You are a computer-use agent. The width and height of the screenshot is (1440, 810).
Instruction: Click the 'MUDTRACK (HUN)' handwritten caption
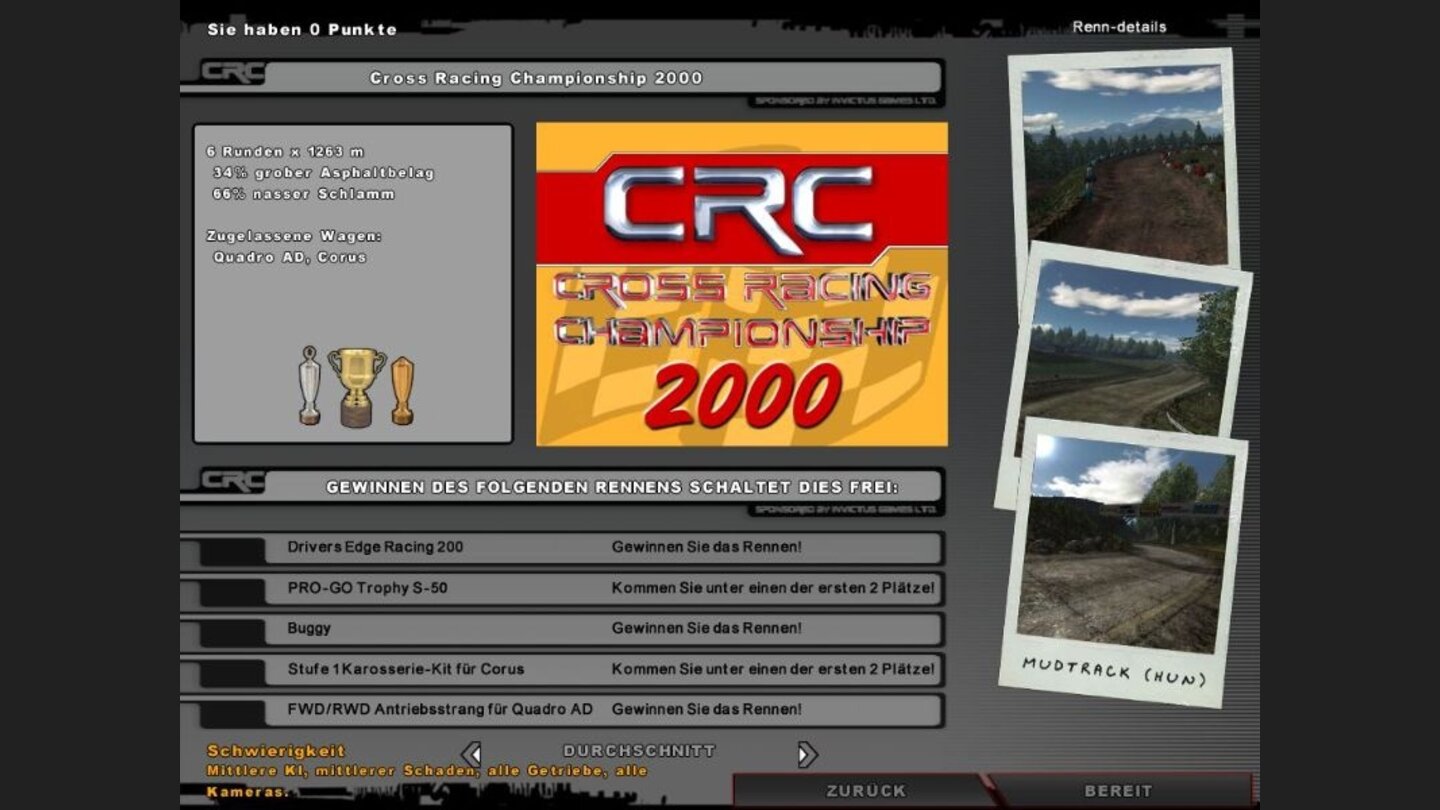[1114, 671]
